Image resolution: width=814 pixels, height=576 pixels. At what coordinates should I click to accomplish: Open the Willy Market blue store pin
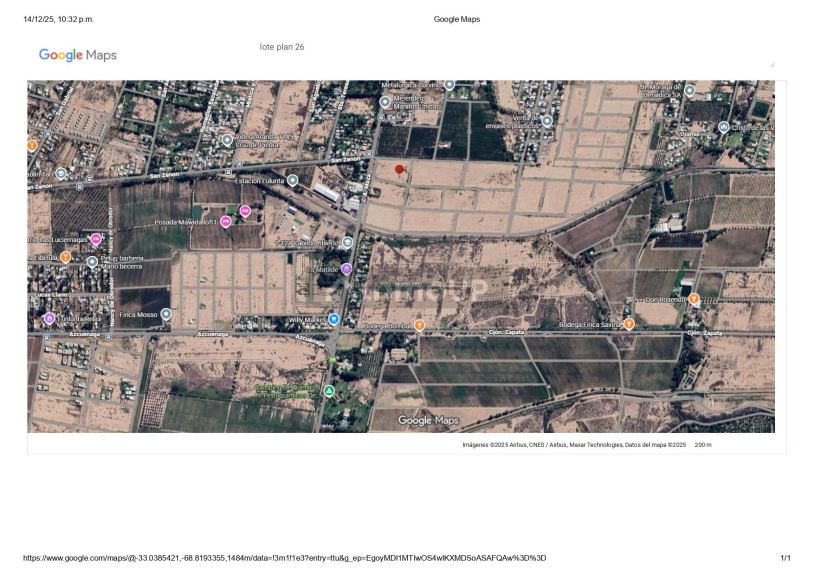click(334, 318)
